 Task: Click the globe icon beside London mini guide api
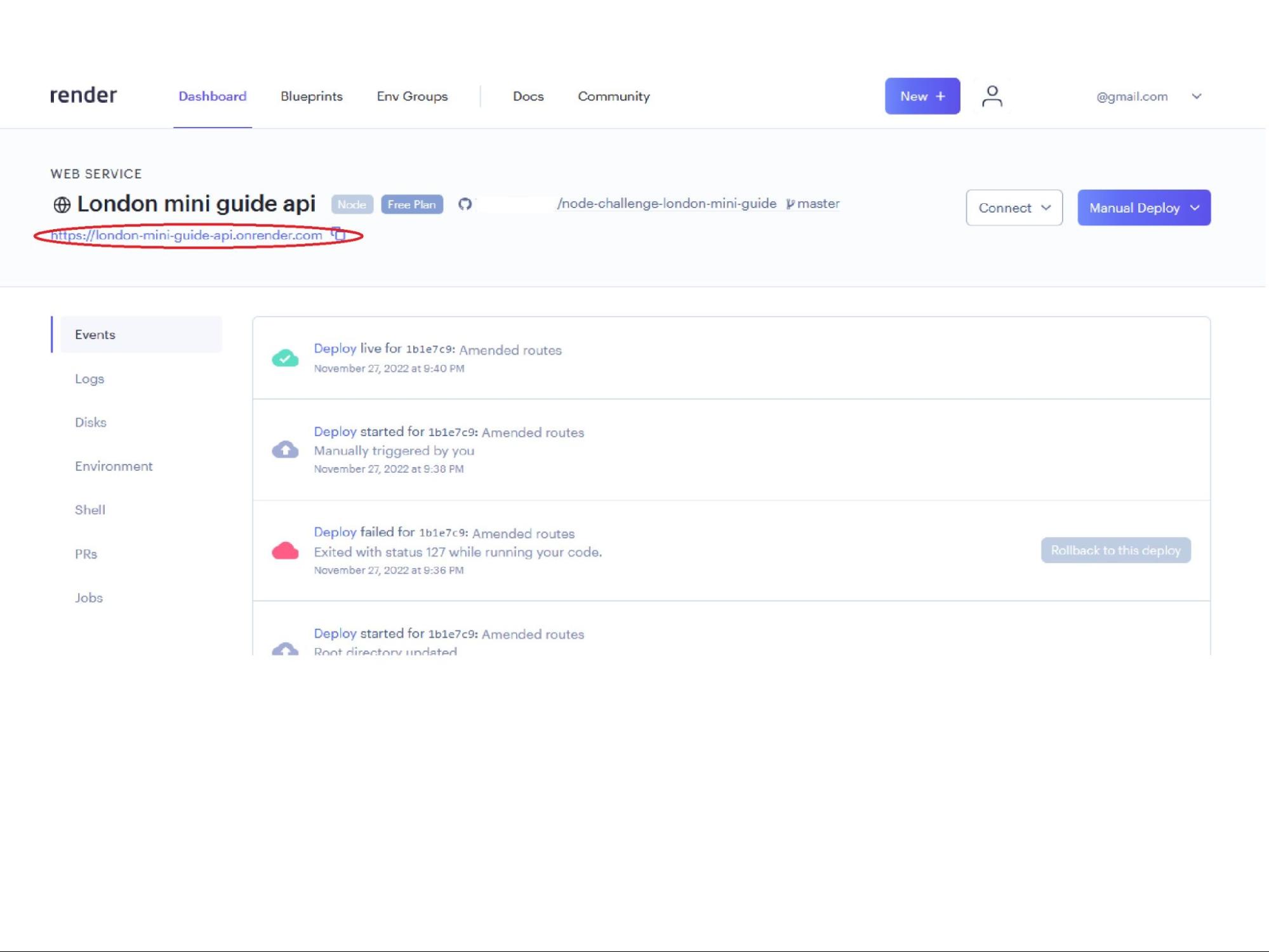(61, 204)
